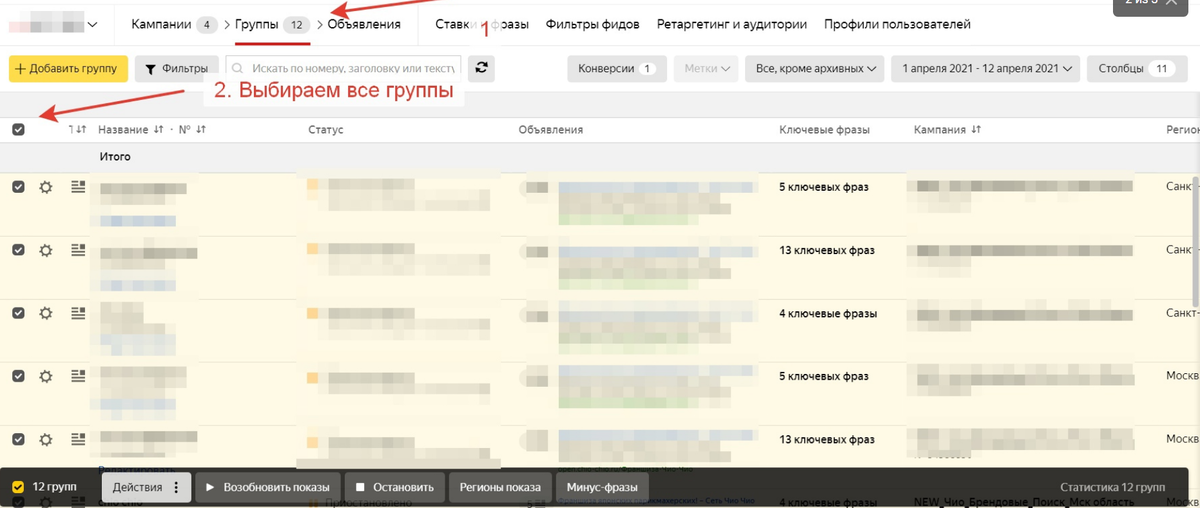Image resolution: width=1200 pixels, height=508 pixels.
Task: Click the refresh icon beside the search field
Action: click(483, 68)
